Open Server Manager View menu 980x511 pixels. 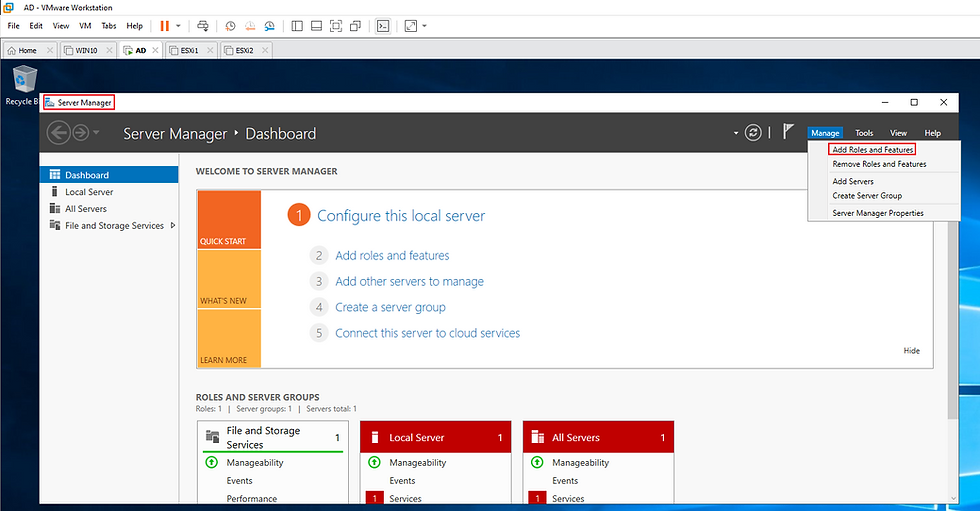(898, 133)
